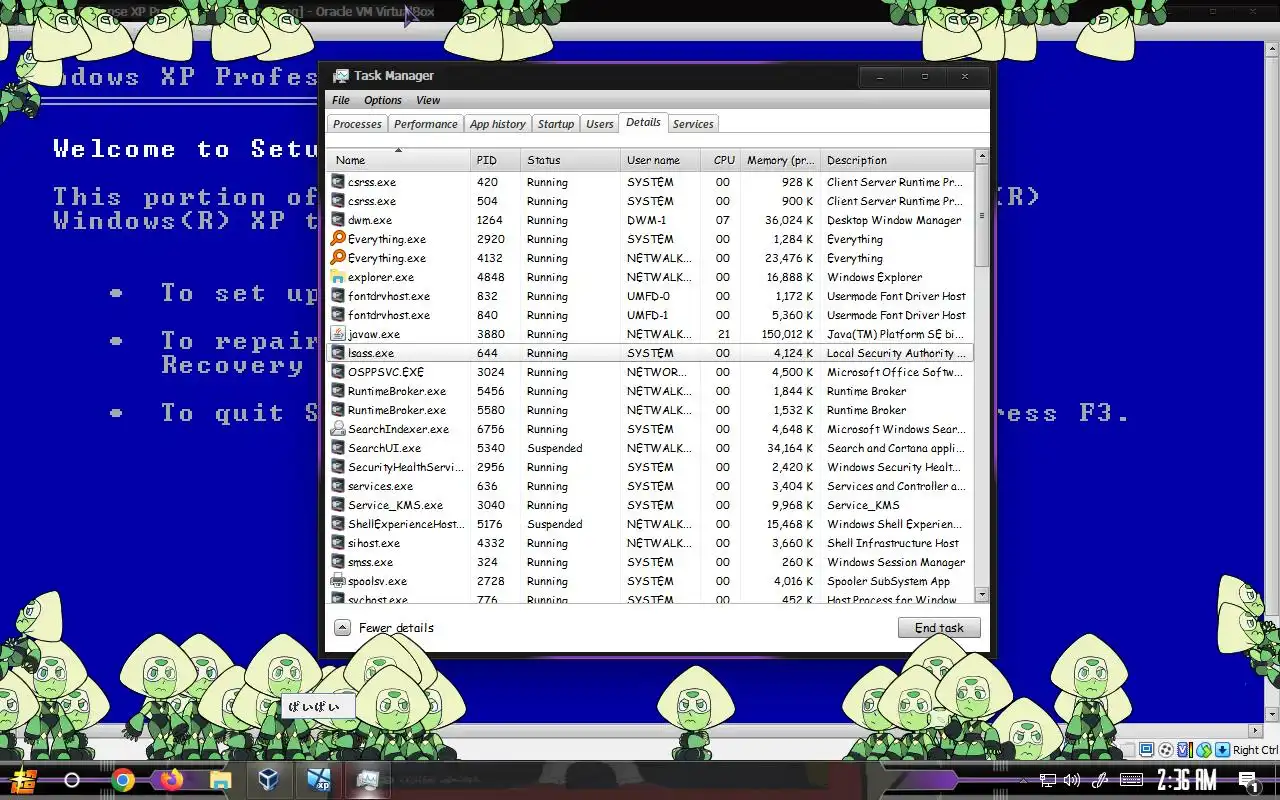This screenshot has height=800, width=1280.
Task: Switch to the XP virtual machine taskbar icon
Action: tap(319, 780)
